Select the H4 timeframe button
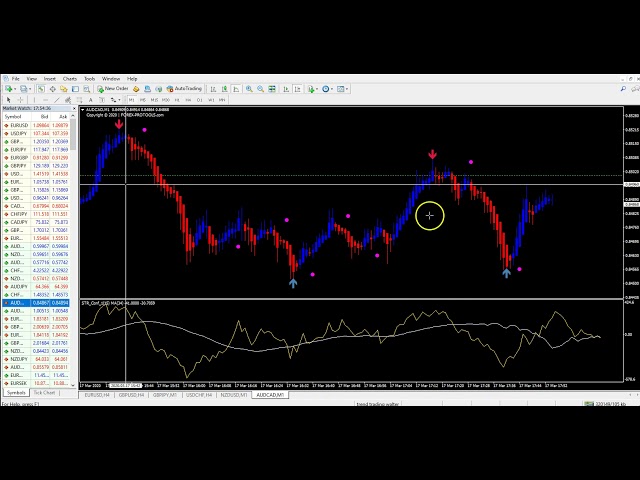640x480 pixels. (x=187, y=99)
